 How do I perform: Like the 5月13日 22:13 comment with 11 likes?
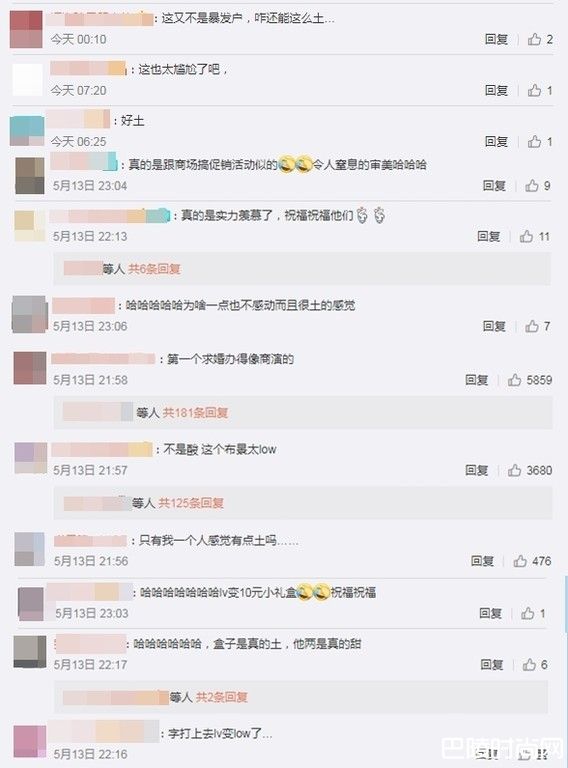click(526, 236)
